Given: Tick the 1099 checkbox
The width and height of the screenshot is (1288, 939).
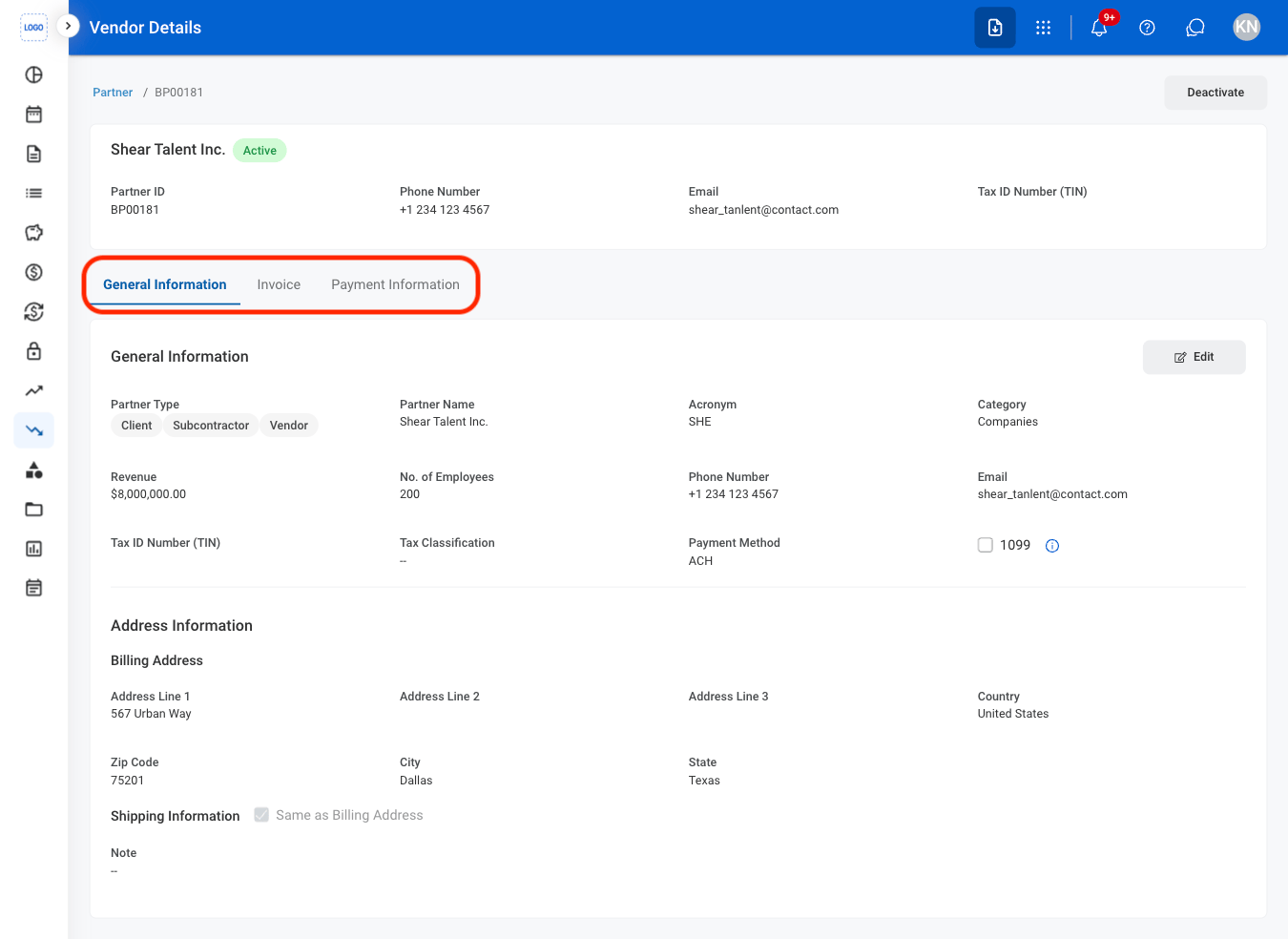Looking at the screenshot, I should tap(986, 545).
